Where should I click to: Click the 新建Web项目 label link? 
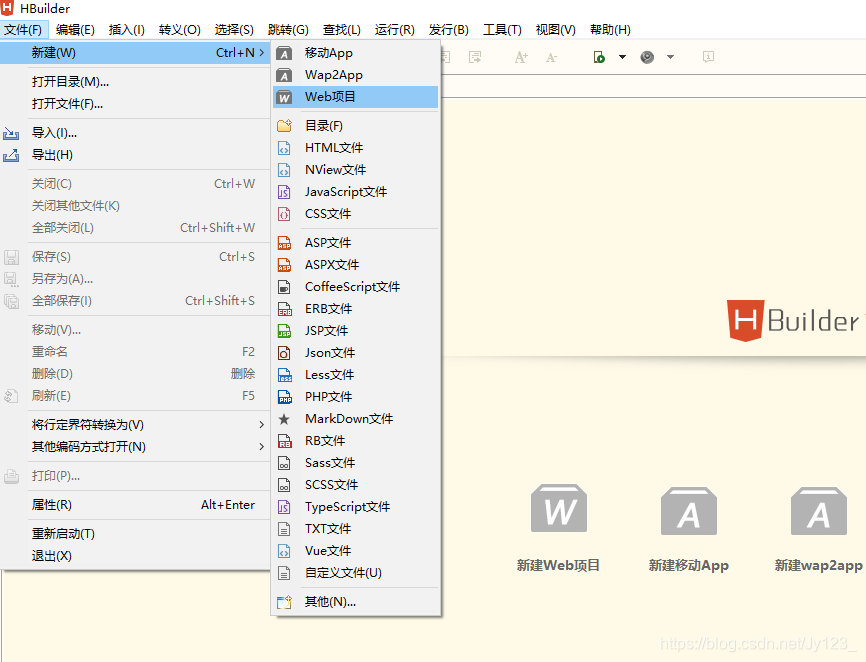(x=558, y=565)
